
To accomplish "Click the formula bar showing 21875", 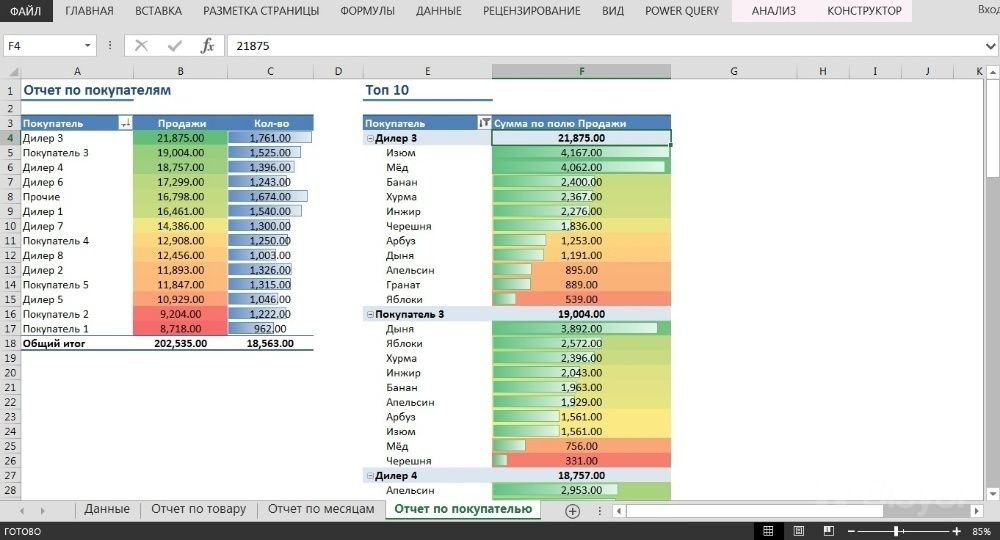I will 600,46.
